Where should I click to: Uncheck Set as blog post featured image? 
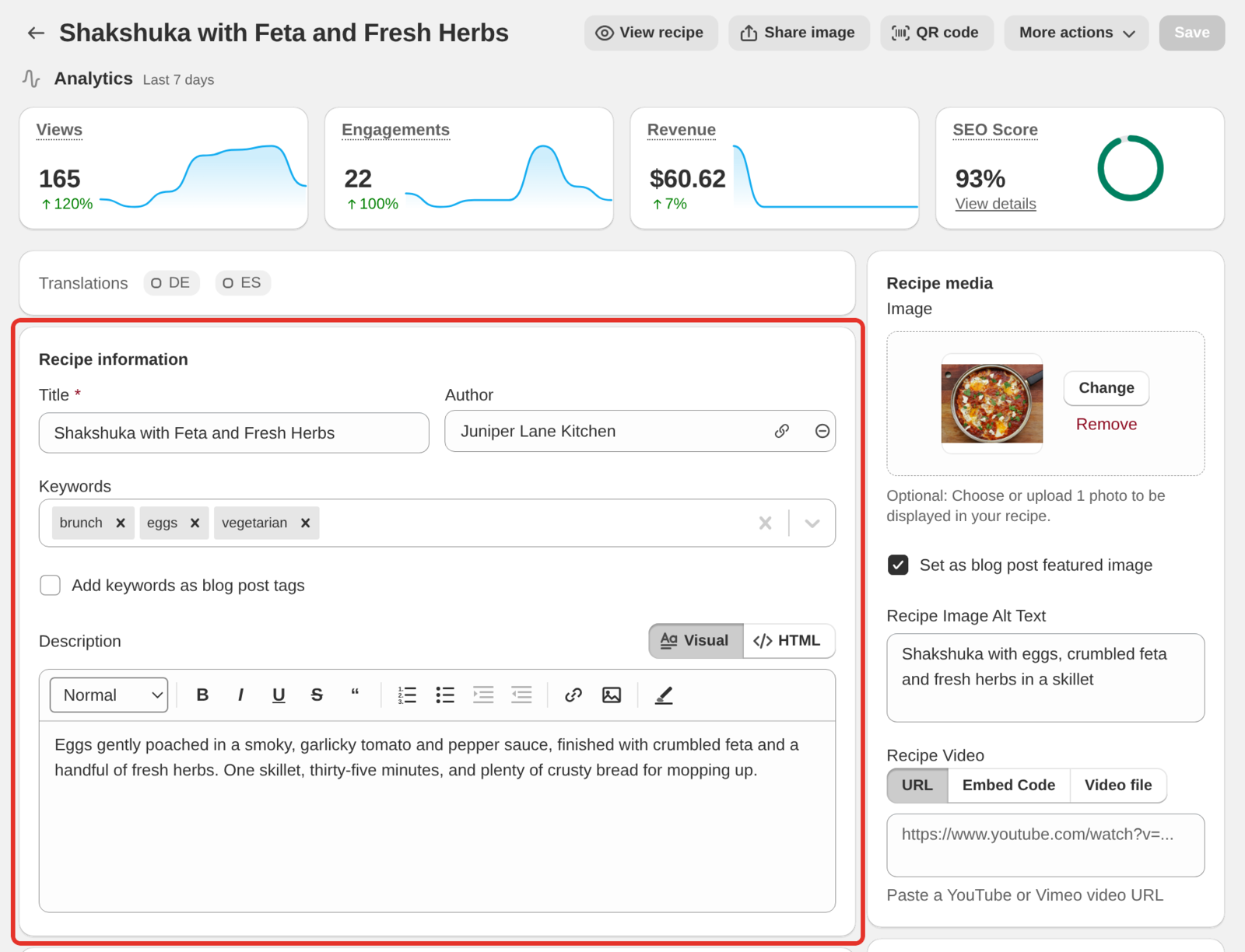(898, 565)
